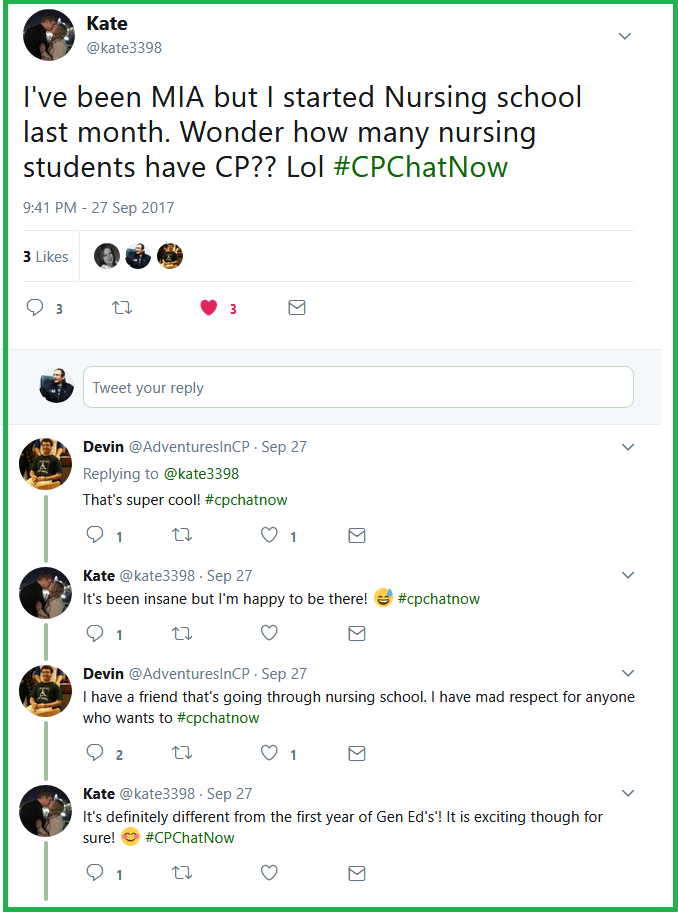Screen dimensions: 678x912
Task: Open Kate's profile picture at top
Action: coord(48,36)
